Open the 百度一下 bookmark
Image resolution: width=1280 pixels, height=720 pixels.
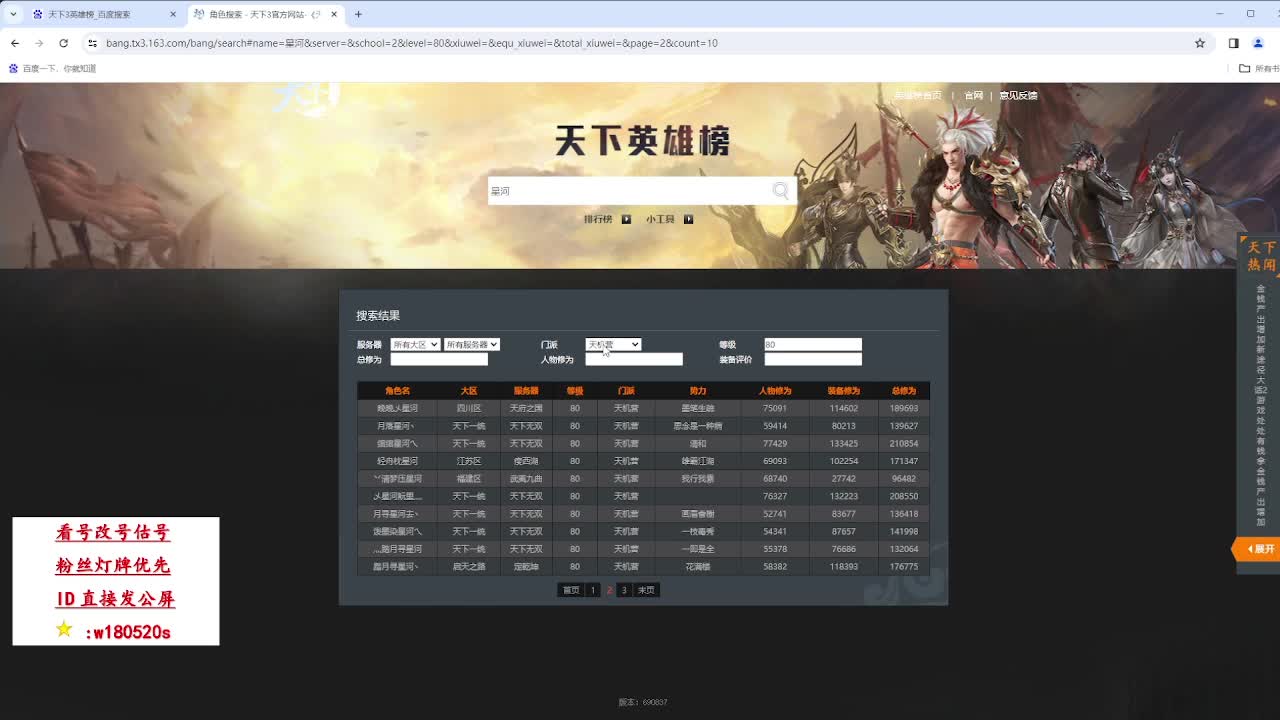pyautogui.click(x=52, y=69)
